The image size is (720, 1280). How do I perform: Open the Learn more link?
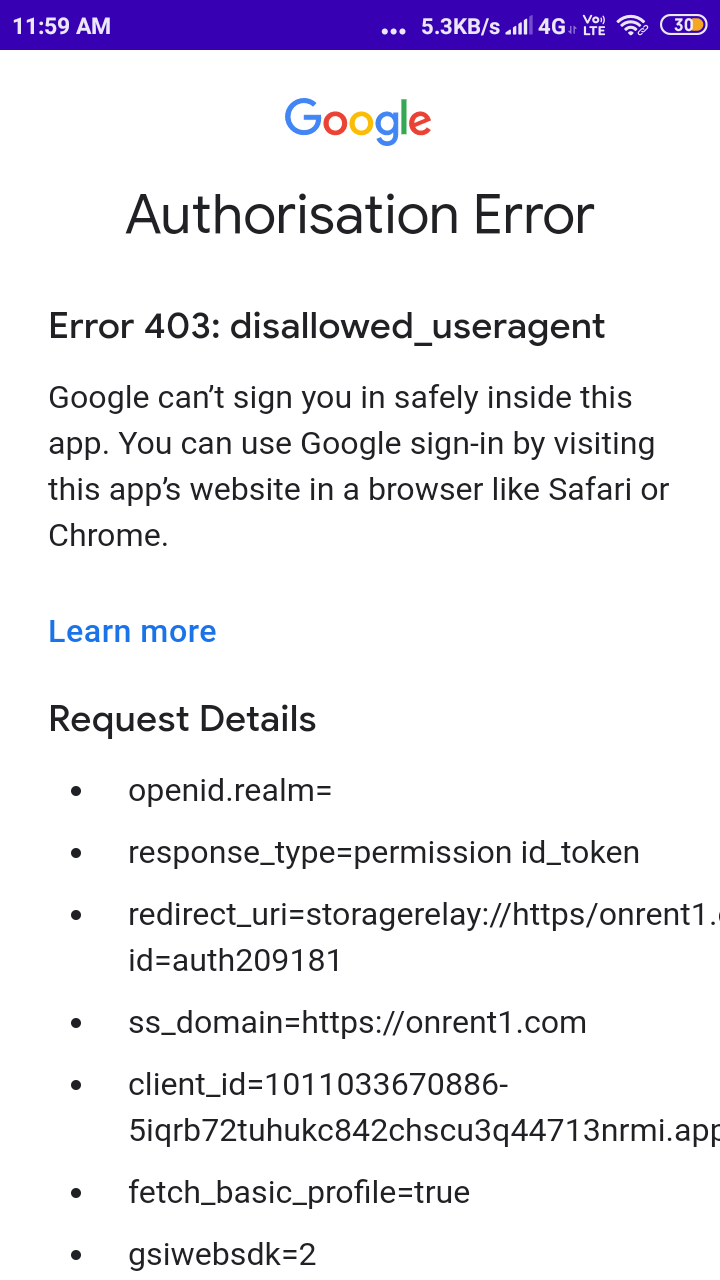click(132, 631)
